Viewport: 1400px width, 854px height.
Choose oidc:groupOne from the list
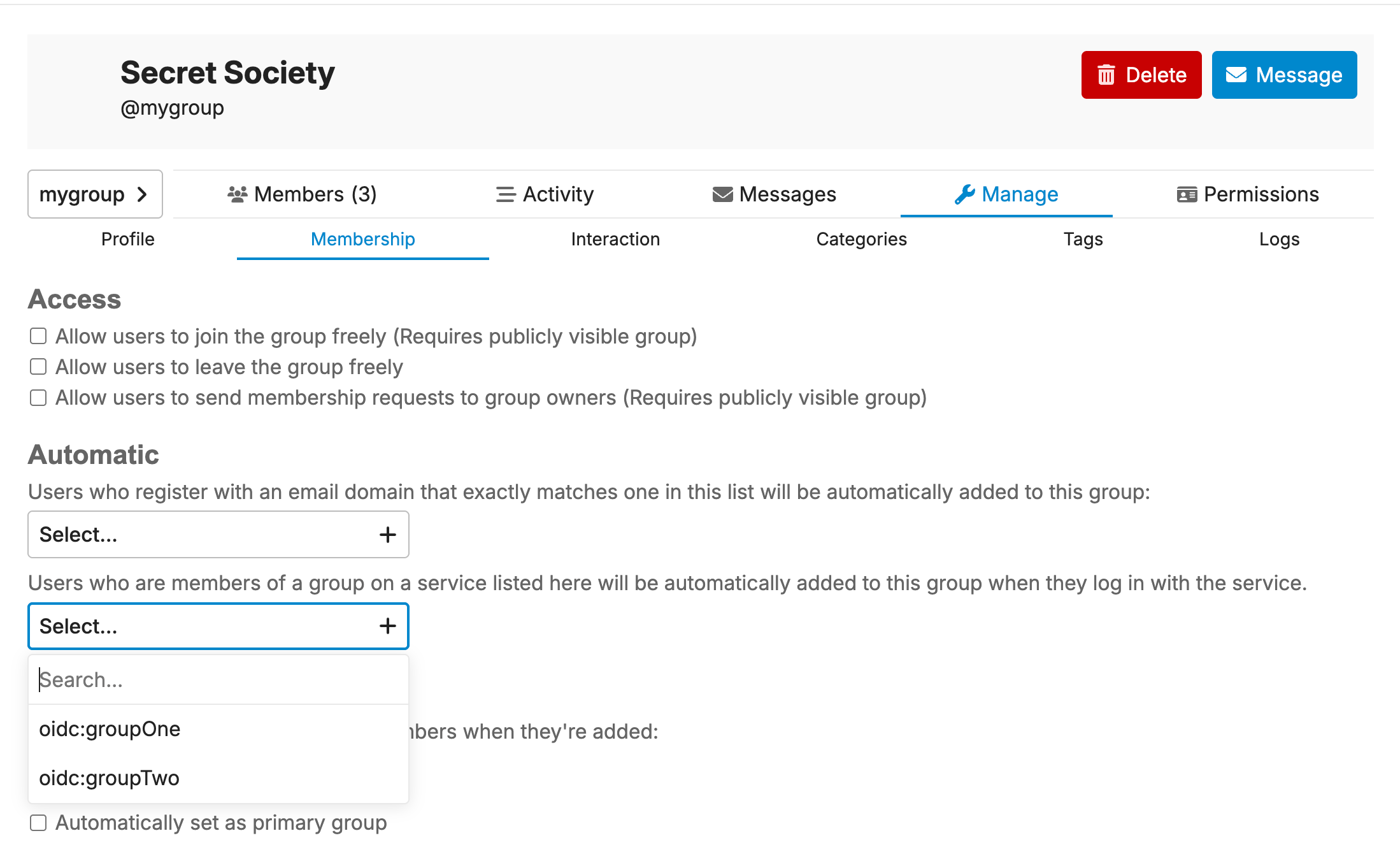pos(218,729)
